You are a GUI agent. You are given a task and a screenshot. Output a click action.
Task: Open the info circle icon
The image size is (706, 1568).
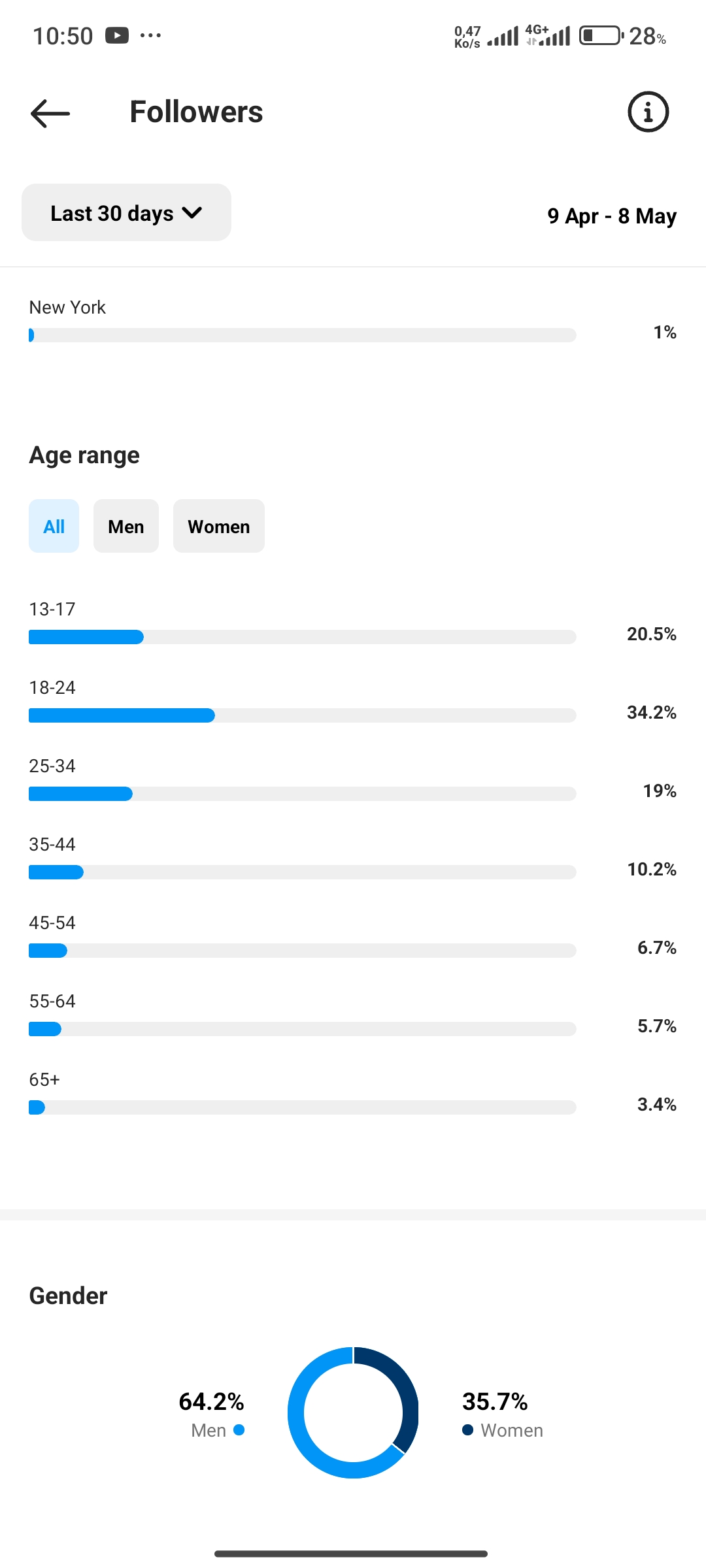point(648,112)
